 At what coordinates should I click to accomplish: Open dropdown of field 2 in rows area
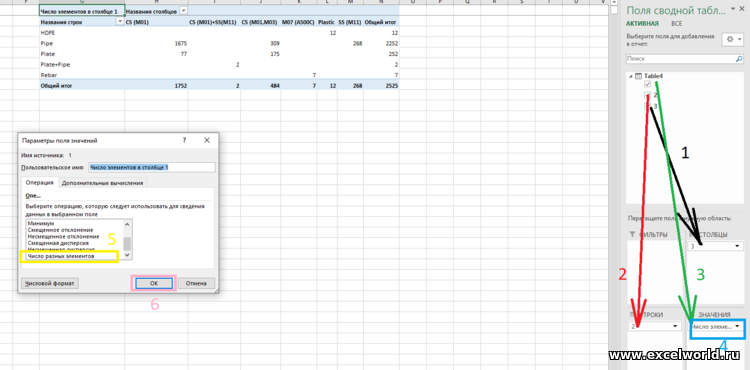[675, 326]
